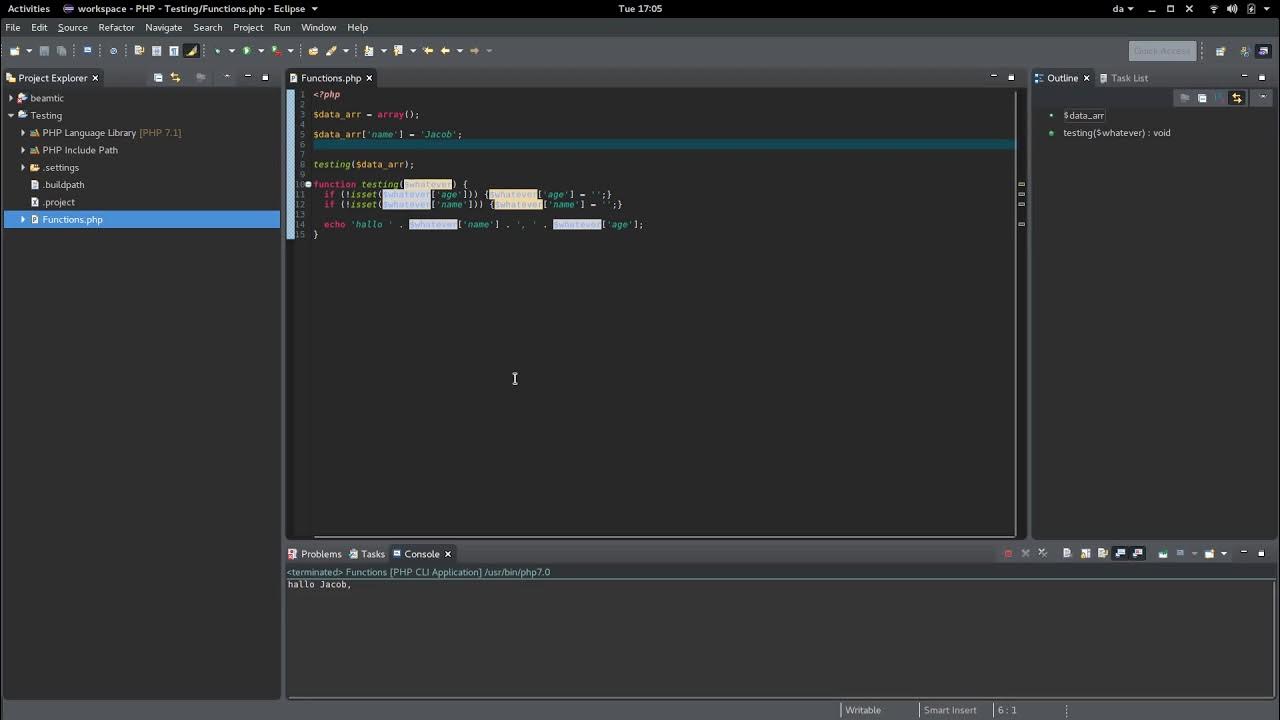
Task: Toggle Mark Occurrences highlighter in toolbar
Action: pyautogui.click(x=191, y=50)
